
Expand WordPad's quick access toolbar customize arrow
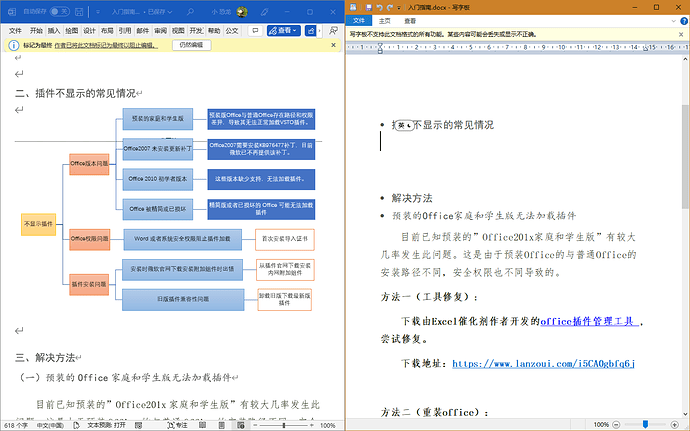(400, 7)
